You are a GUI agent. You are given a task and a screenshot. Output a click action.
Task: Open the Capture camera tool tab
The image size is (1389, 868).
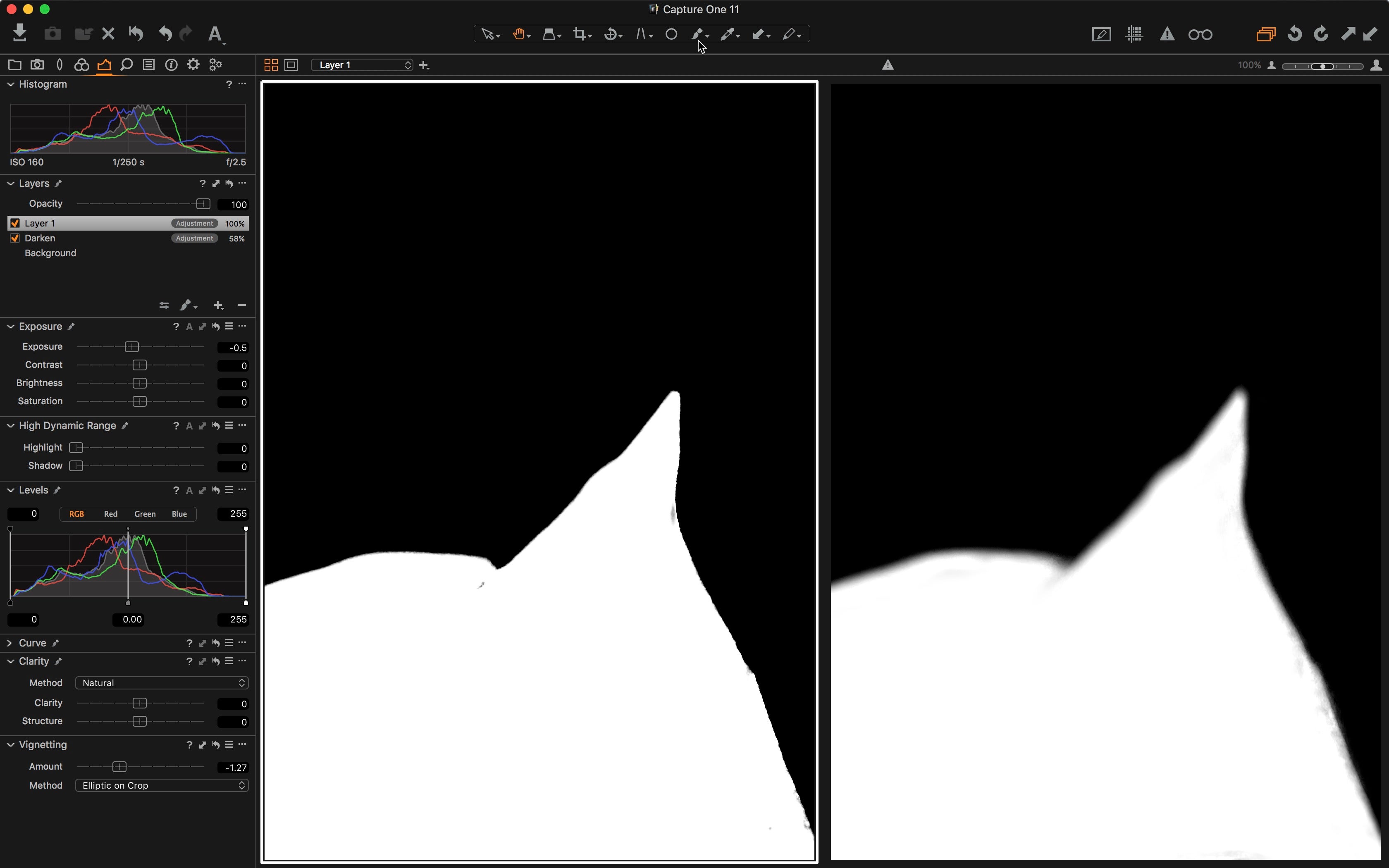click(x=37, y=65)
